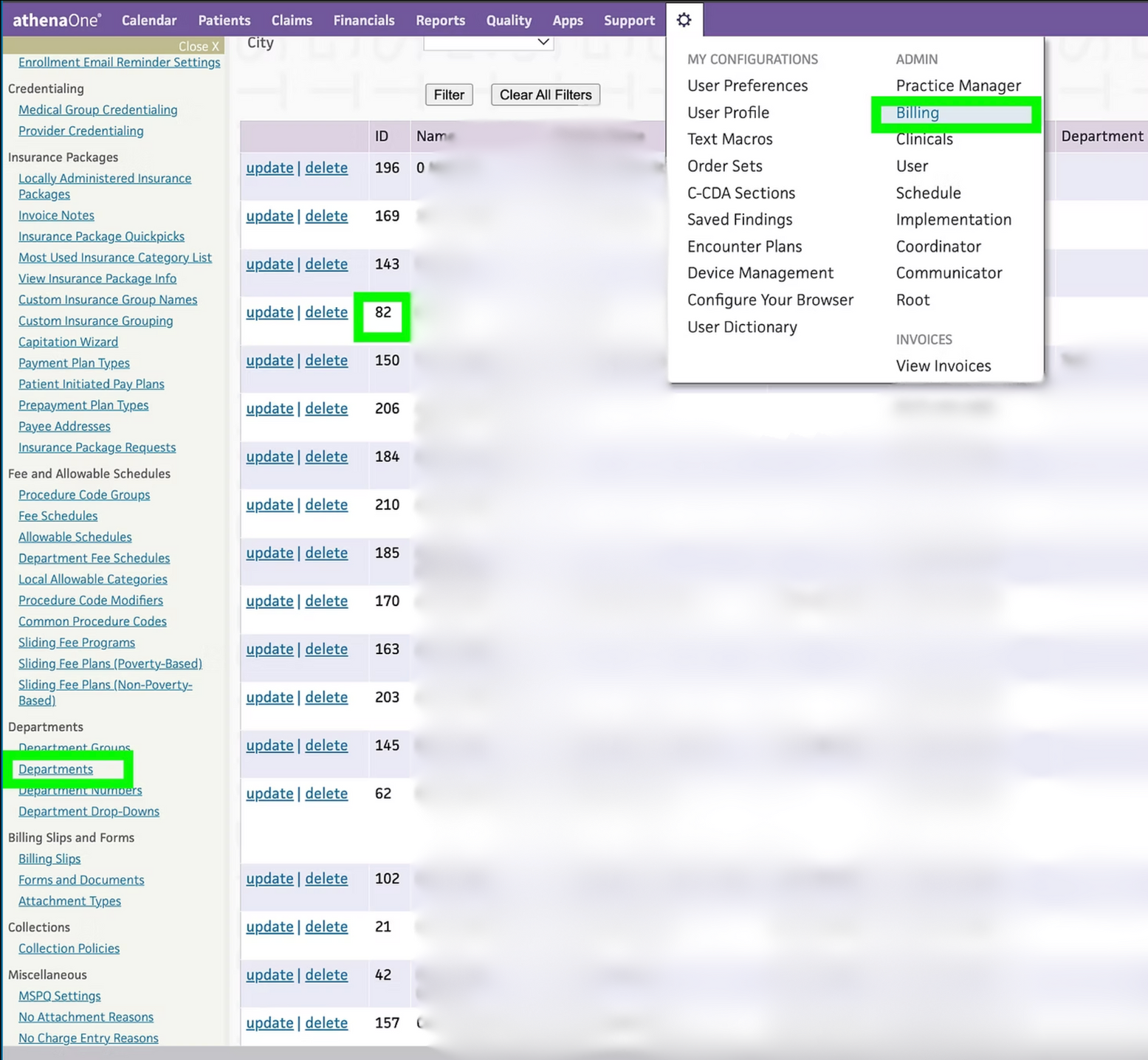Click Medical Group Credentialing link
Screen dimensions: 1148x1060
coord(97,110)
